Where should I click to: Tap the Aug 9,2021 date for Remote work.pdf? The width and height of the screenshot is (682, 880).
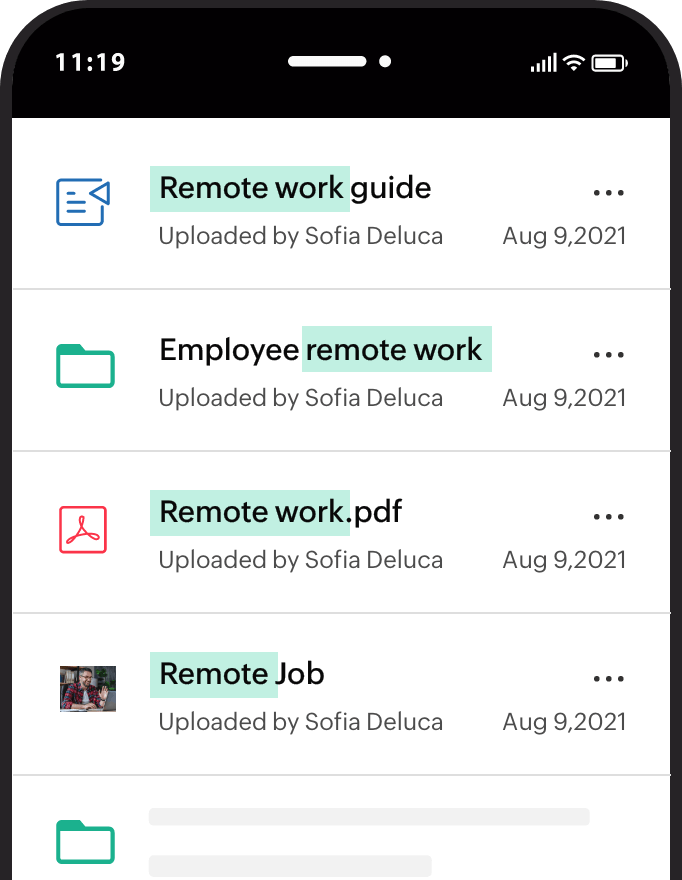coord(564,560)
